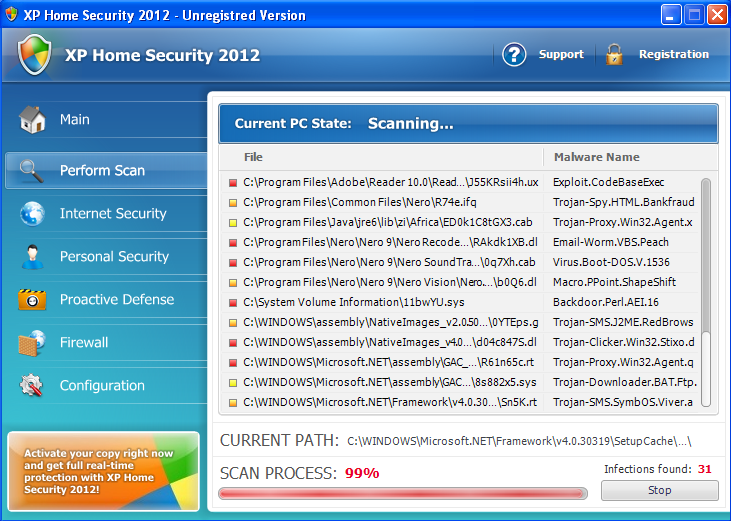Image resolution: width=731 pixels, height=521 pixels.
Task: Click the padlock Registration icon
Action: pyautogui.click(x=614, y=55)
